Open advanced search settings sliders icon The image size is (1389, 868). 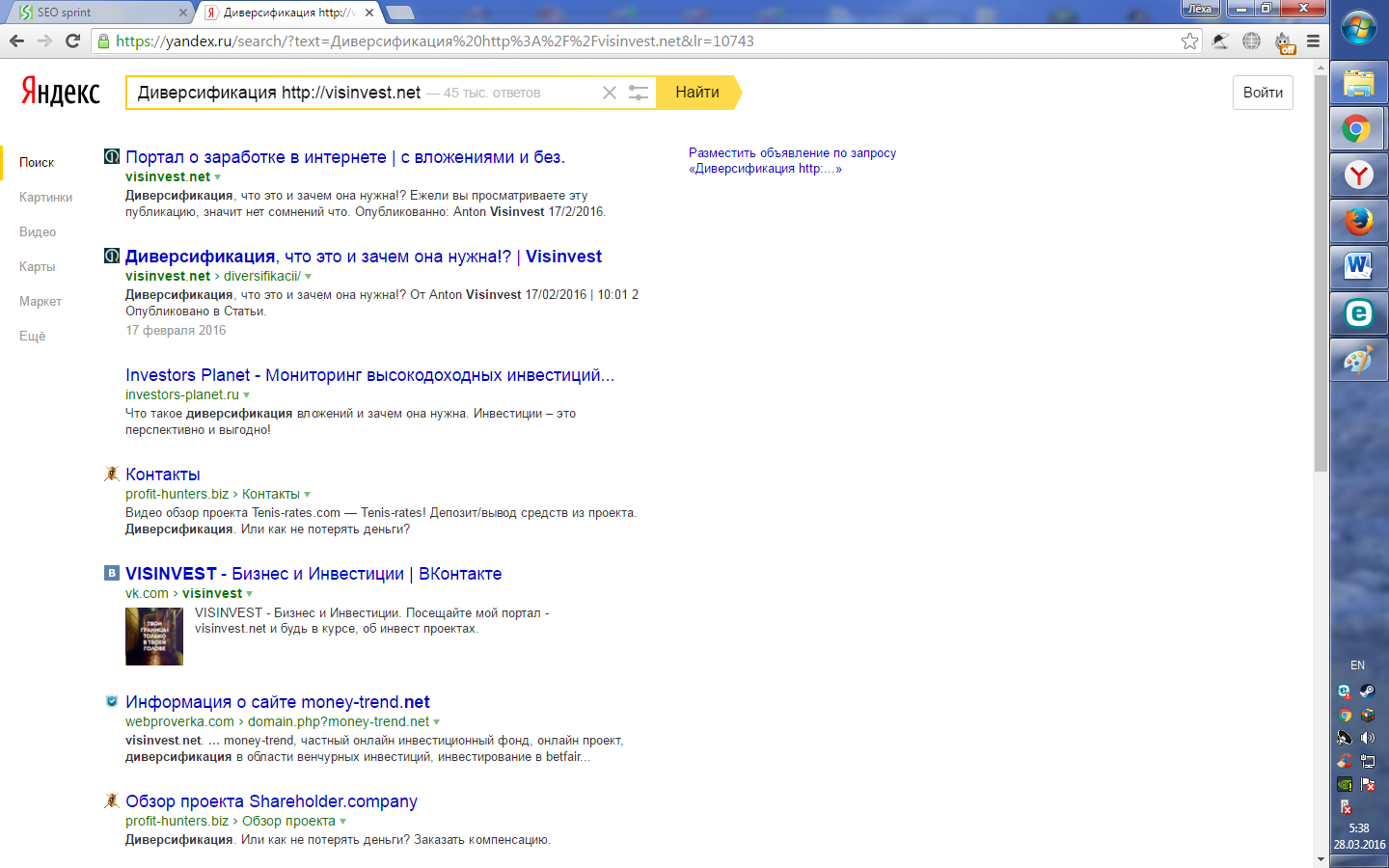tap(639, 93)
